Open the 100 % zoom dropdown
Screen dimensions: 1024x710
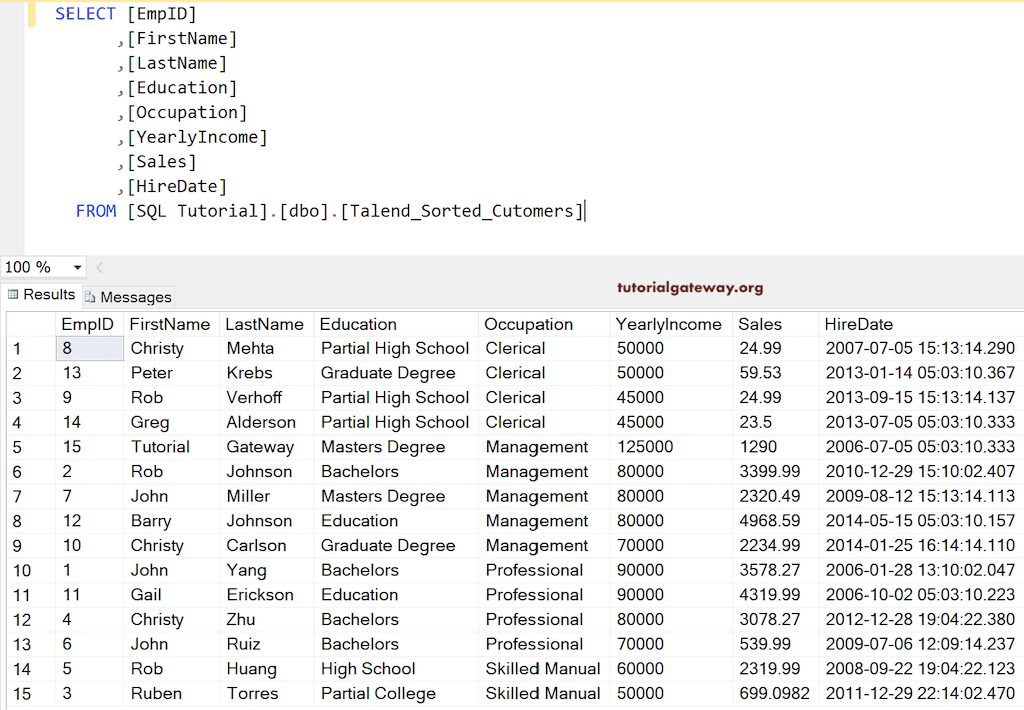tap(77, 268)
